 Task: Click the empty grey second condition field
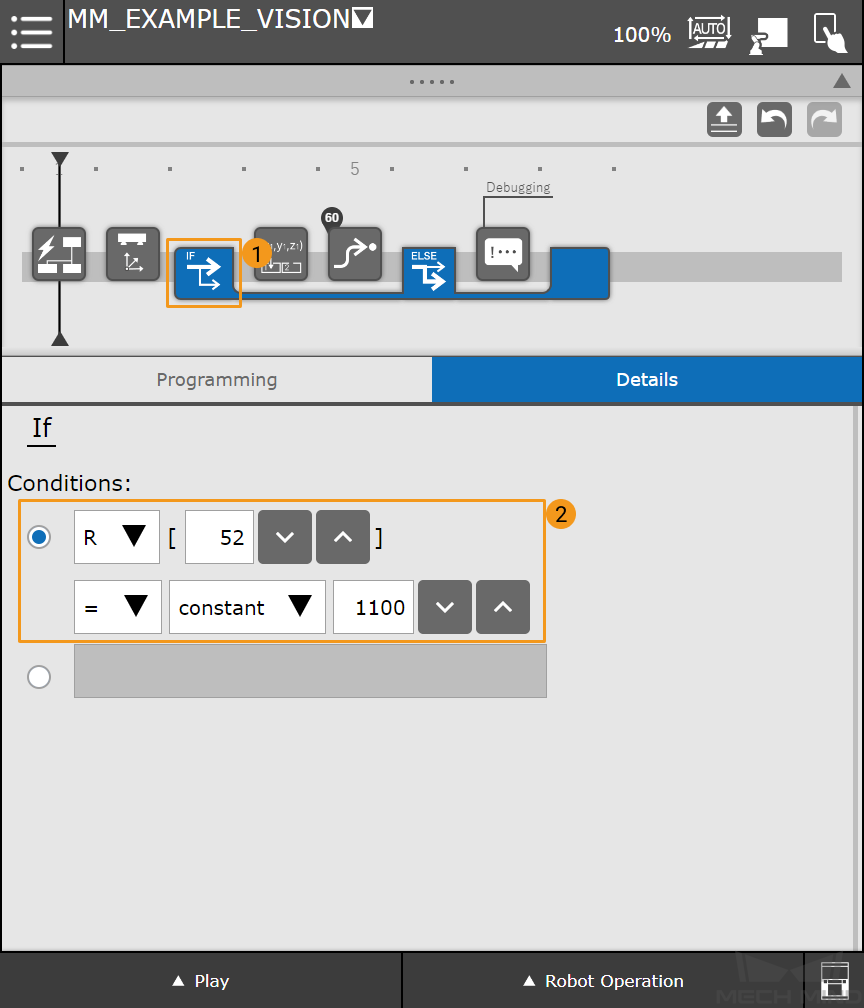click(310, 671)
